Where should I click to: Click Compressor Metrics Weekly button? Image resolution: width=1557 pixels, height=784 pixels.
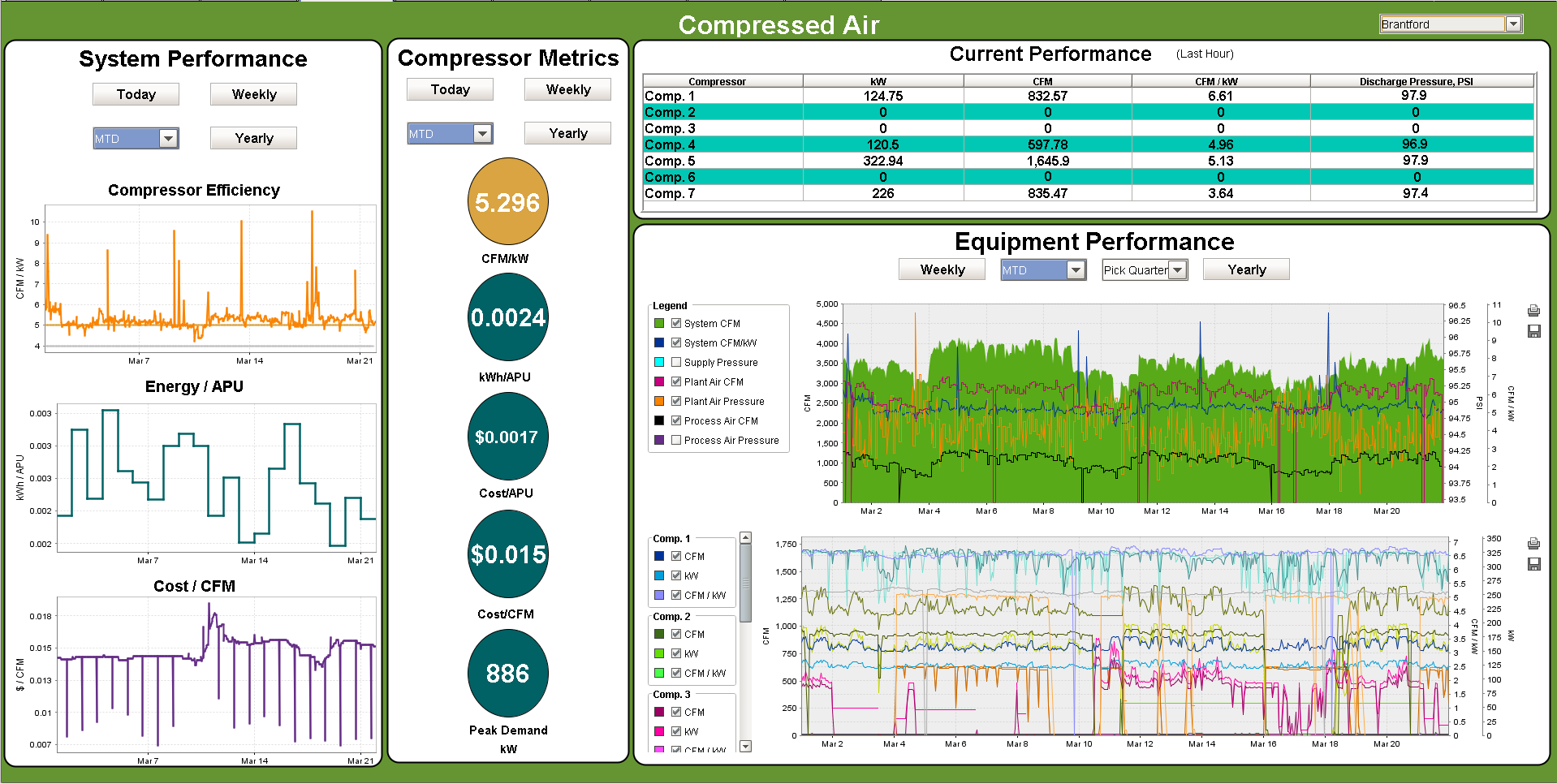click(567, 89)
